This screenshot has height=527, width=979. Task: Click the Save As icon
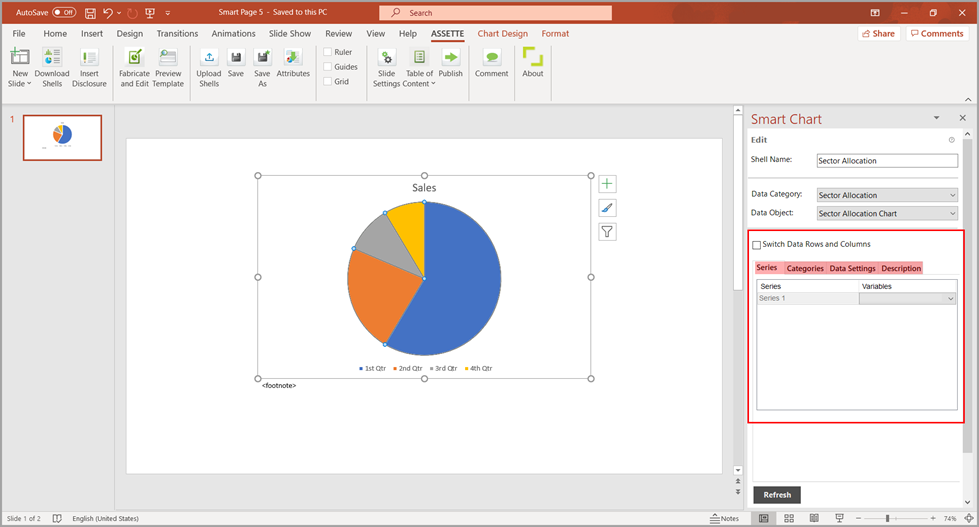(x=262, y=57)
